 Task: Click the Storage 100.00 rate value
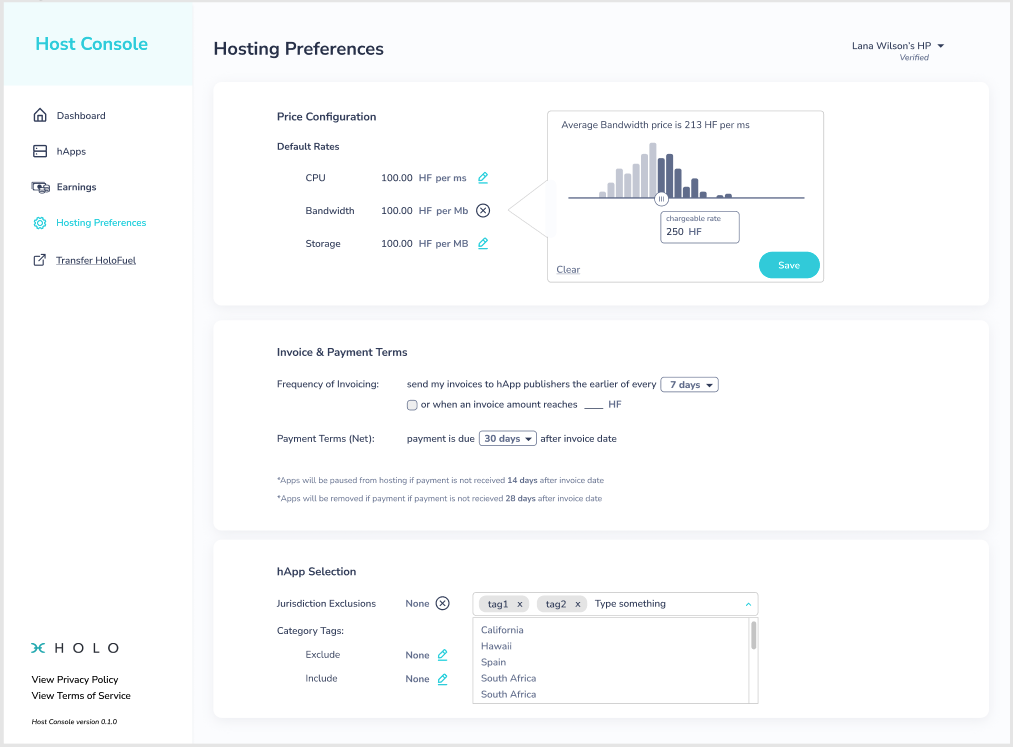pos(397,244)
